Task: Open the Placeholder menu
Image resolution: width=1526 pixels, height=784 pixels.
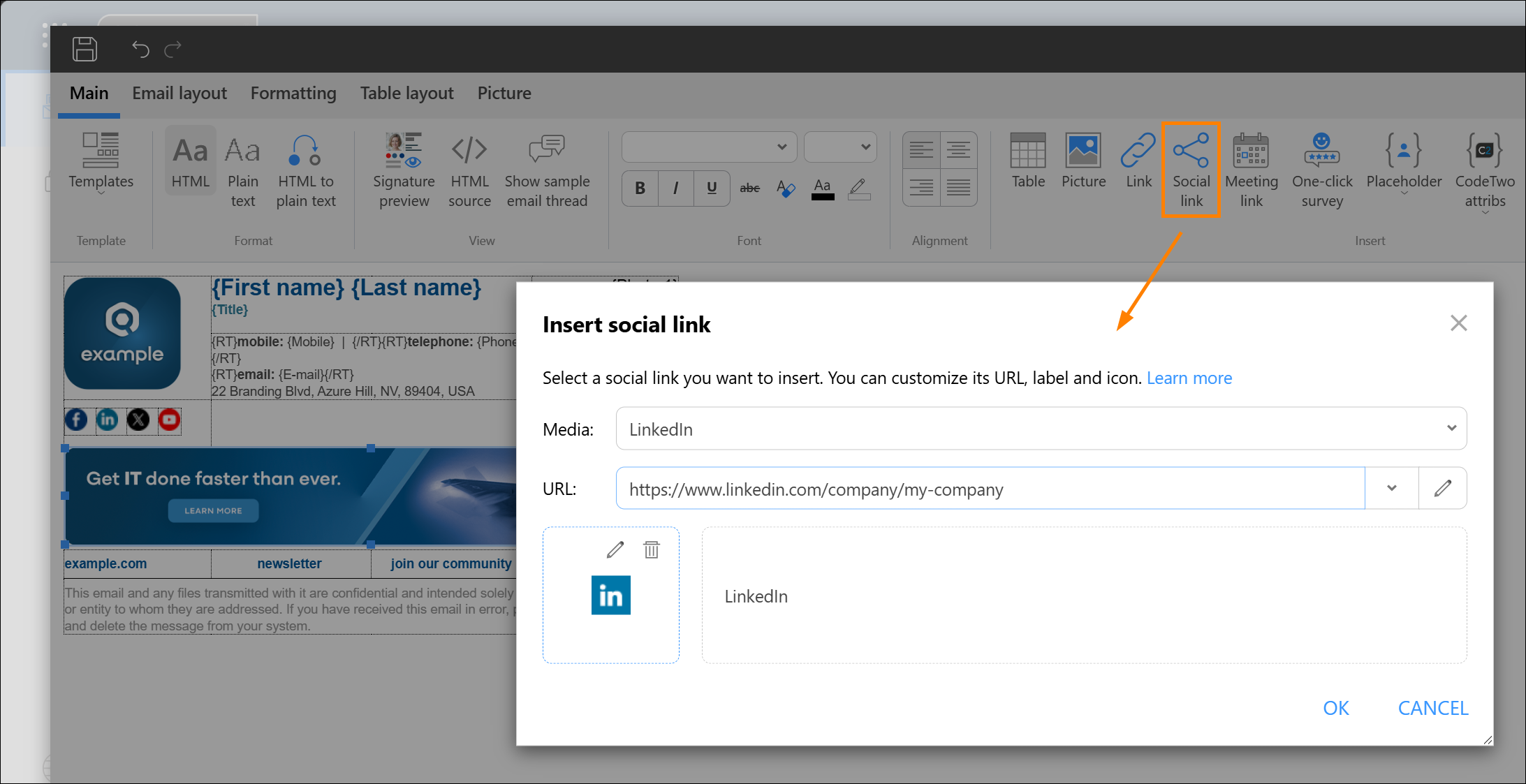Action: [1404, 163]
